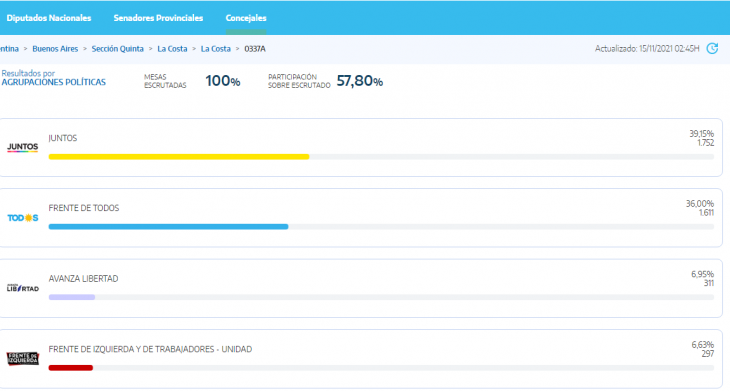Select the Concejales tab
Screen dimensions: 730x391
pyautogui.click(x=246, y=18)
